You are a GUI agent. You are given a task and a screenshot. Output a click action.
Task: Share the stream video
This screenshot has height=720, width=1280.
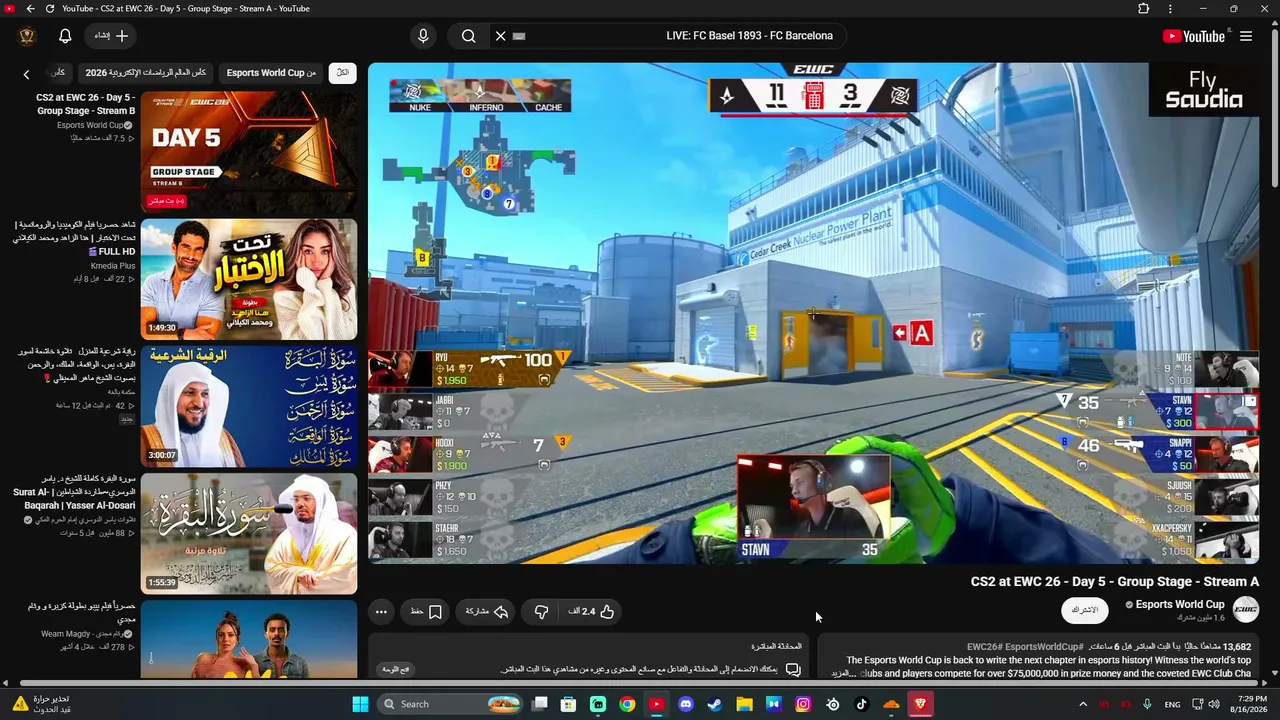pyautogui.click(x=487, y=611)
